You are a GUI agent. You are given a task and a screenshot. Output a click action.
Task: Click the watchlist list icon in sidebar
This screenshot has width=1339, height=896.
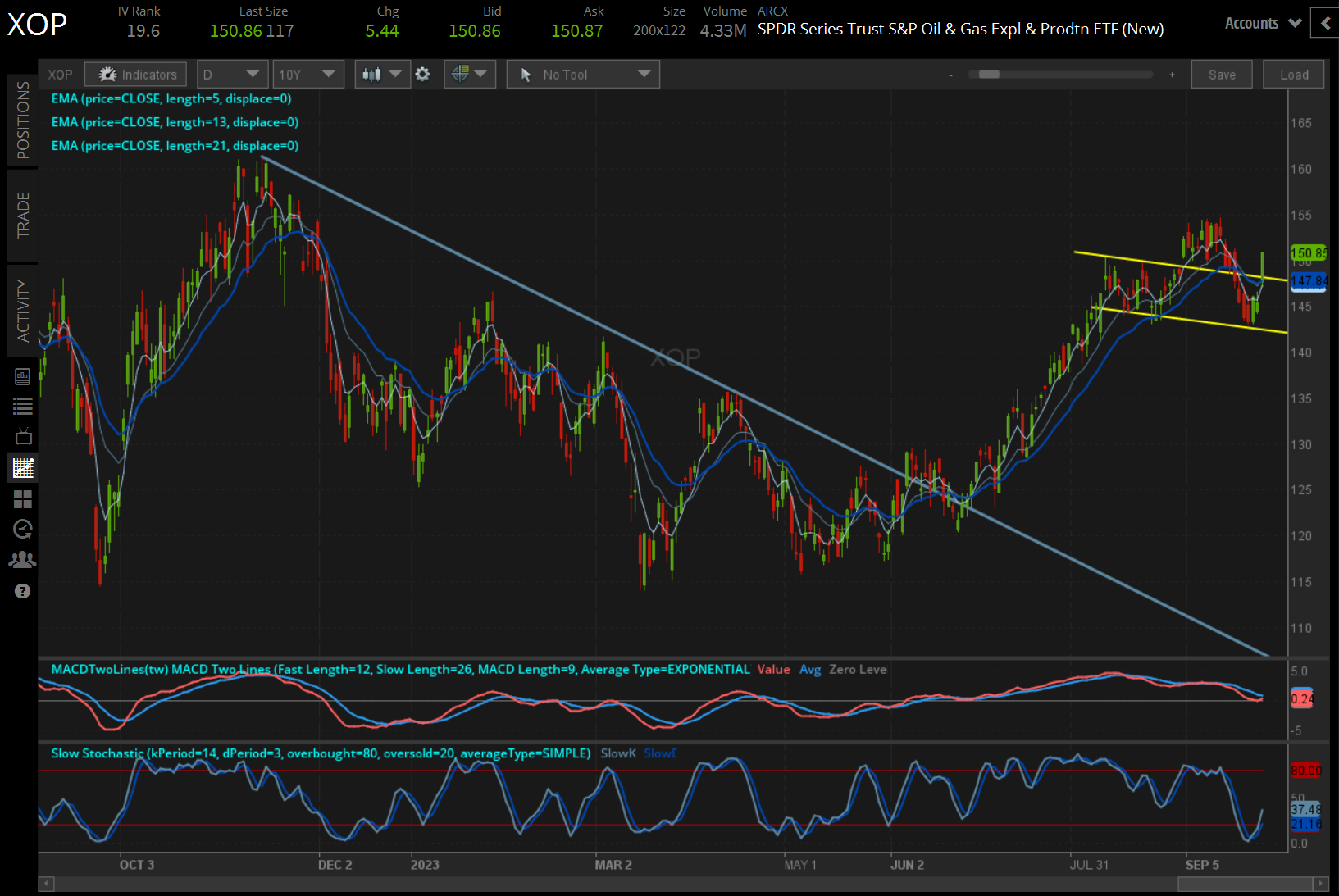tap(22, 405)
